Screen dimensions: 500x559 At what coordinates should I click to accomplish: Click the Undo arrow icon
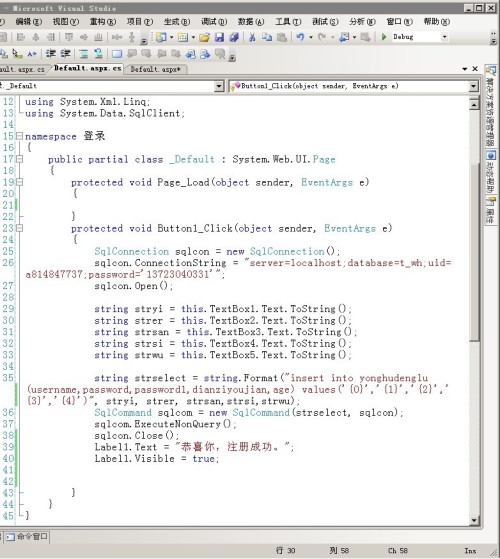pyautogui.click(x=300, y=37)
